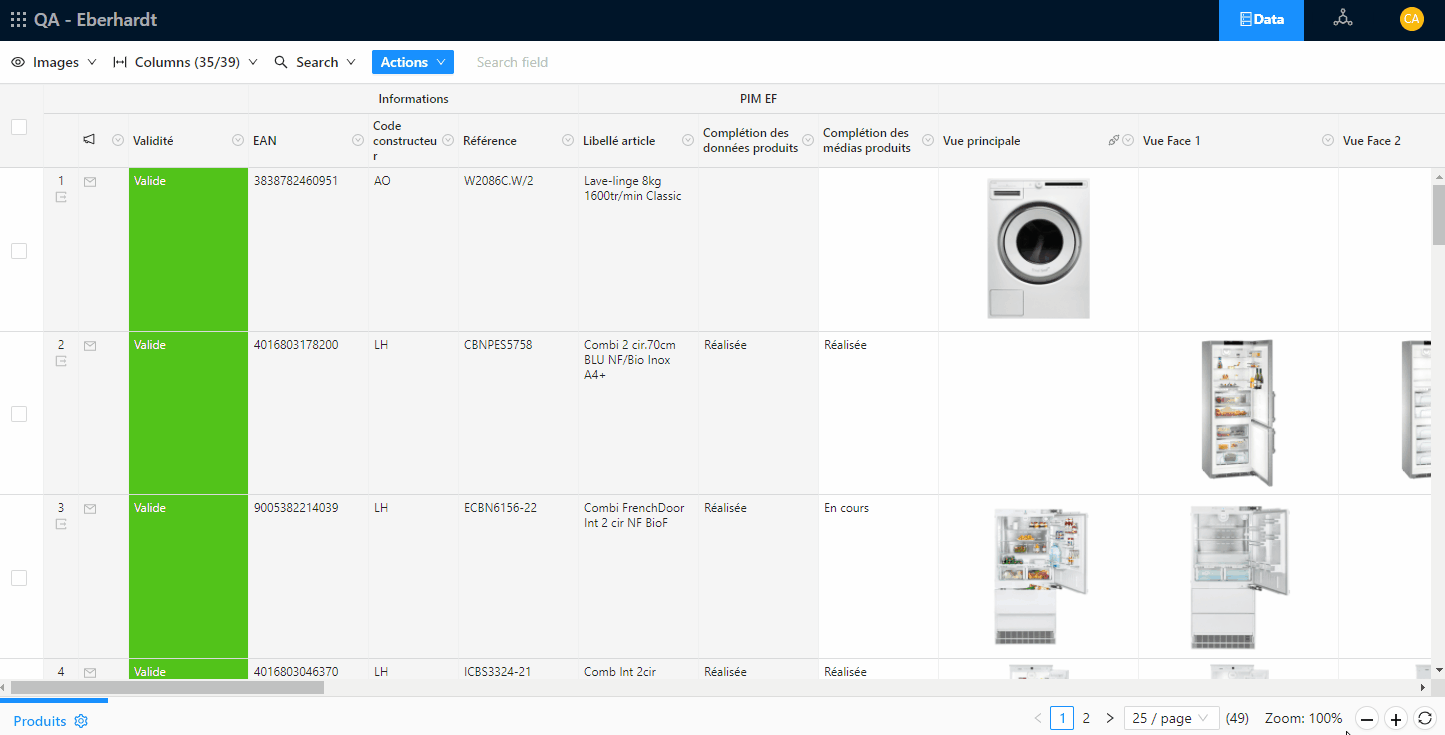Go to page 2 in pagination
This screenshot has width=1445, height=735.
tap(1086, 718)
